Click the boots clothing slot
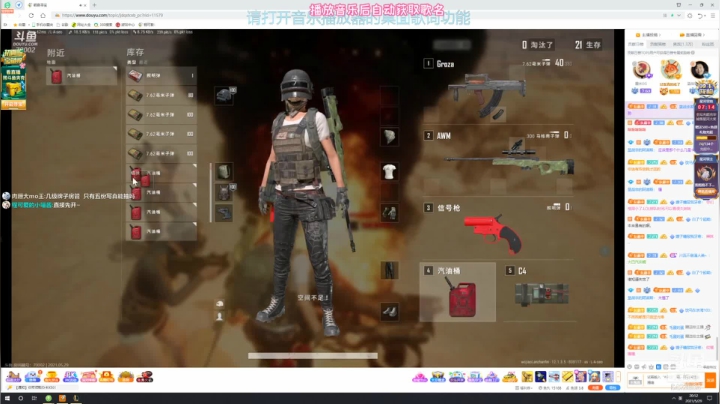 389,311
